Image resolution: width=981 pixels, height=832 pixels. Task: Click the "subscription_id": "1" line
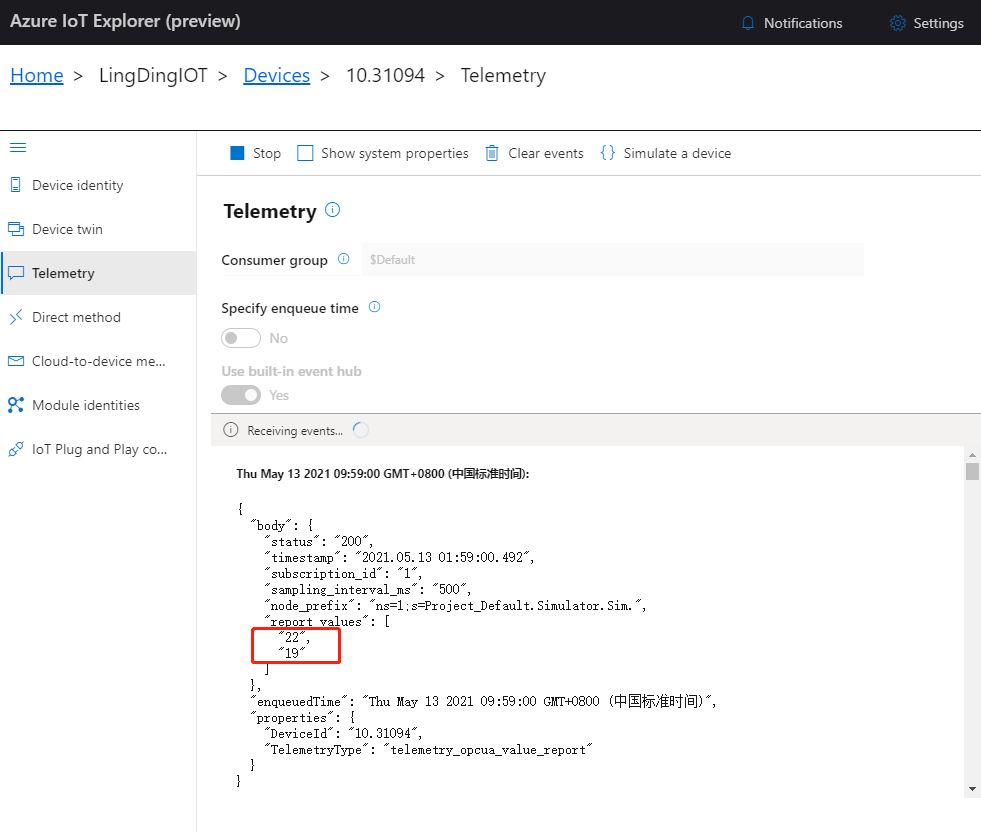pyautogui.click(x=342, y=574)
